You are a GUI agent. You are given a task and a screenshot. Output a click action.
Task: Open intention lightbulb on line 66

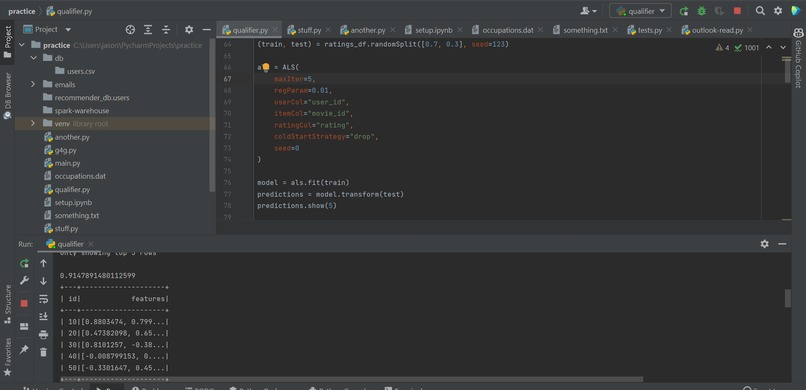coord(266,67)
